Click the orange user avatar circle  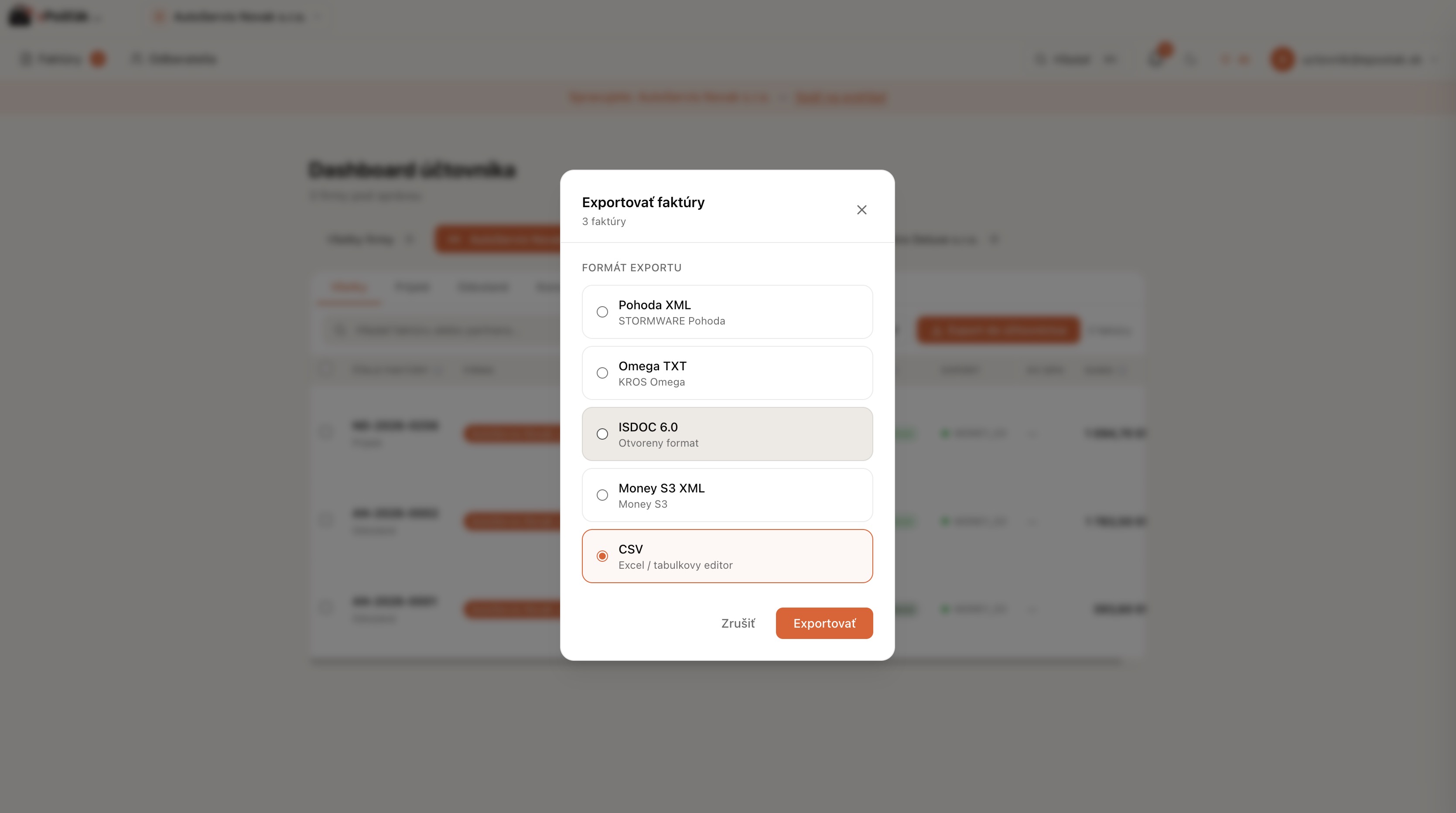click(x=1282, y=59)
